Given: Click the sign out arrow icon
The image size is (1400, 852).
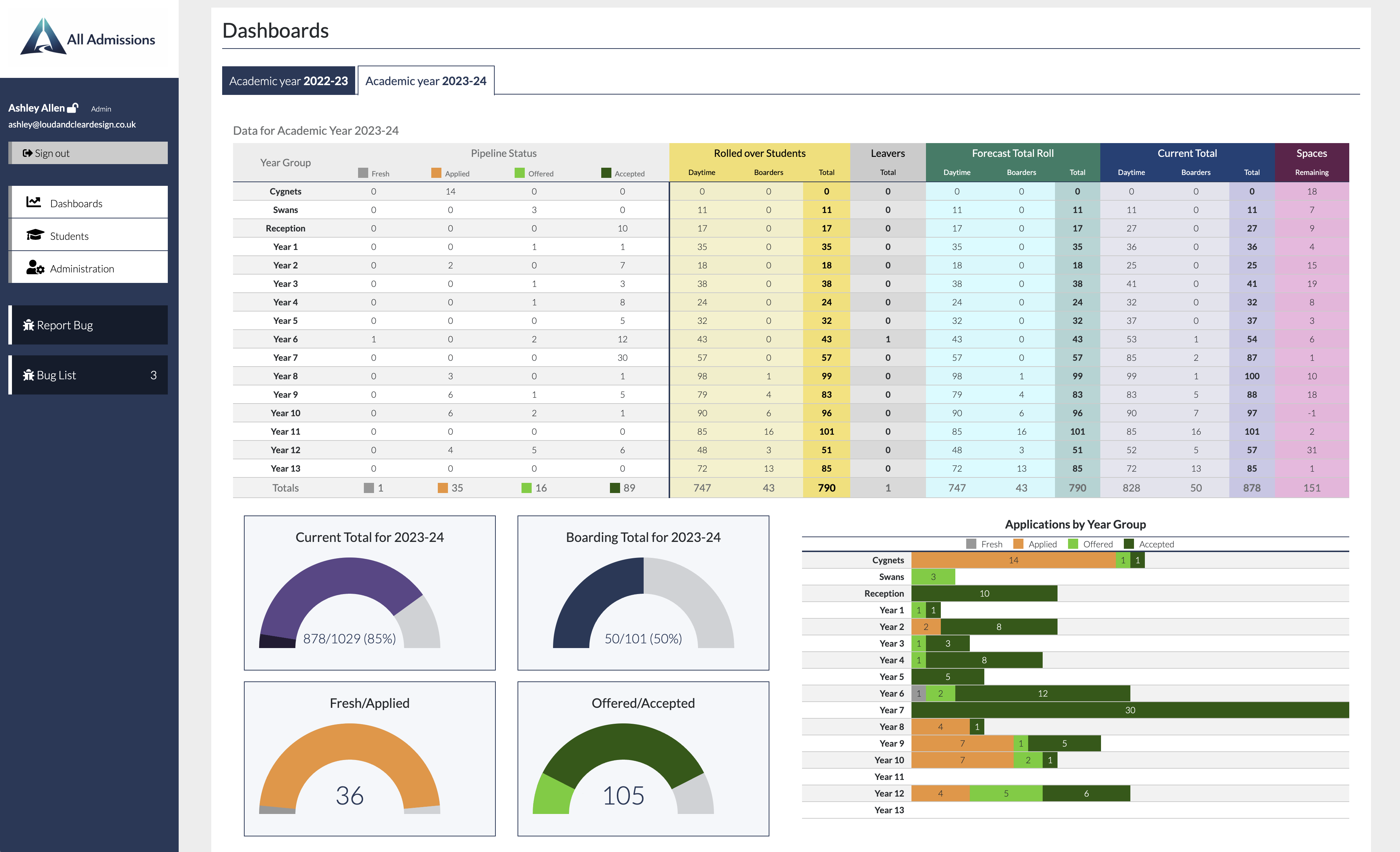Looking at the screenshot, I should pyautogui.click(x=27, y=153).
